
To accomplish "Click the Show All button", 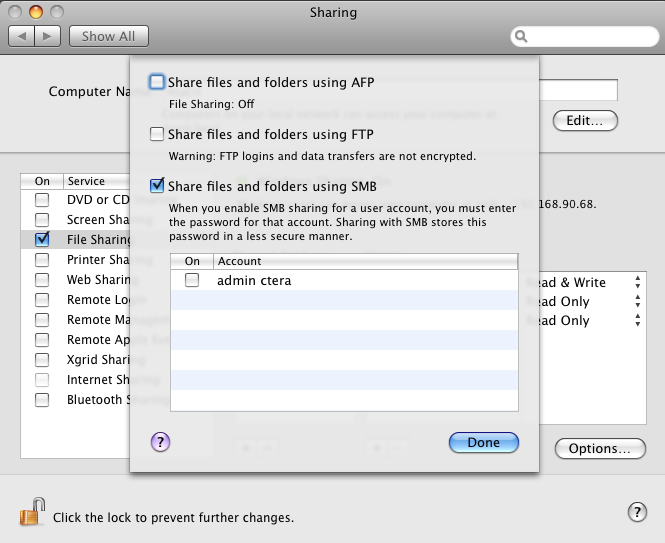I will [x=109, y=36].
